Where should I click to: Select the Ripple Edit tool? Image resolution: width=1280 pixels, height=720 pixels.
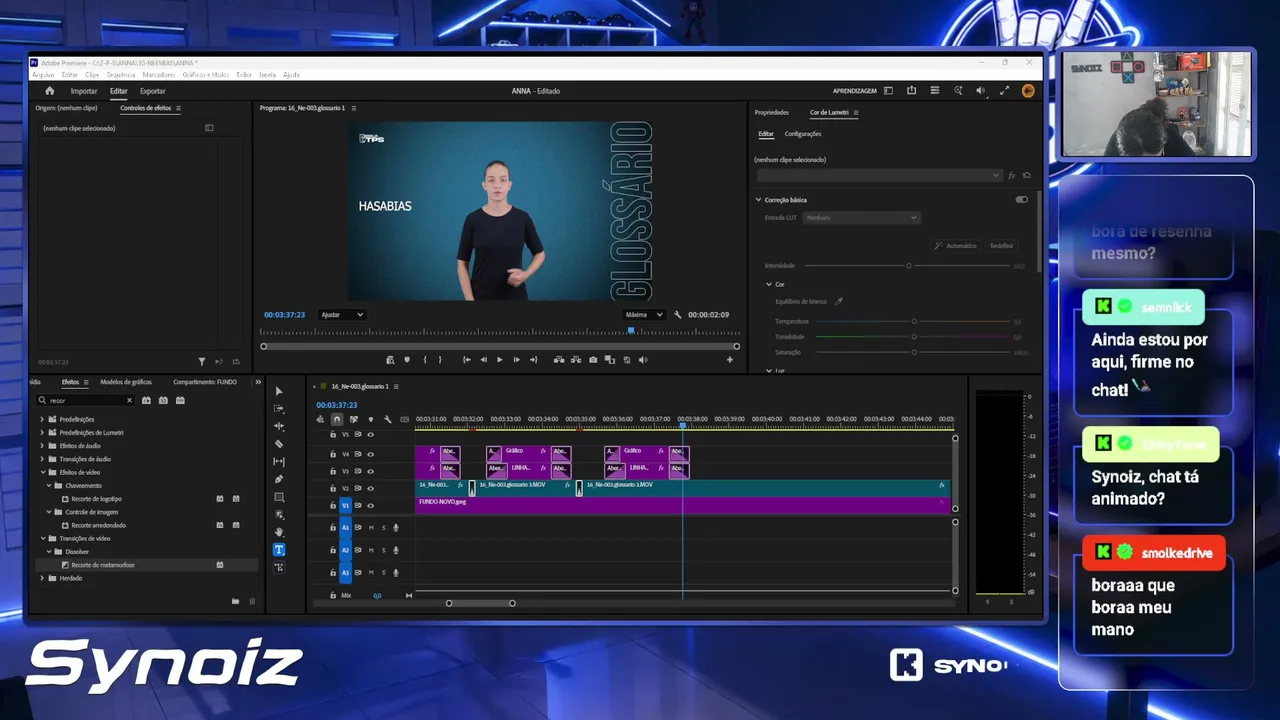coord(279,426)
